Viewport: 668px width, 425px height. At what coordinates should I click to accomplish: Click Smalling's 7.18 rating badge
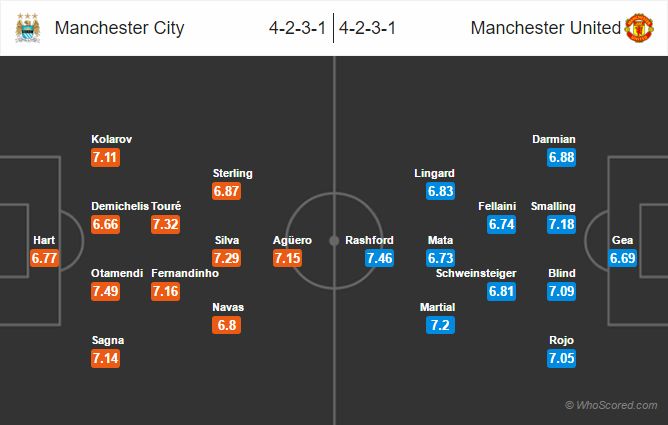click(x=561, y=224)
